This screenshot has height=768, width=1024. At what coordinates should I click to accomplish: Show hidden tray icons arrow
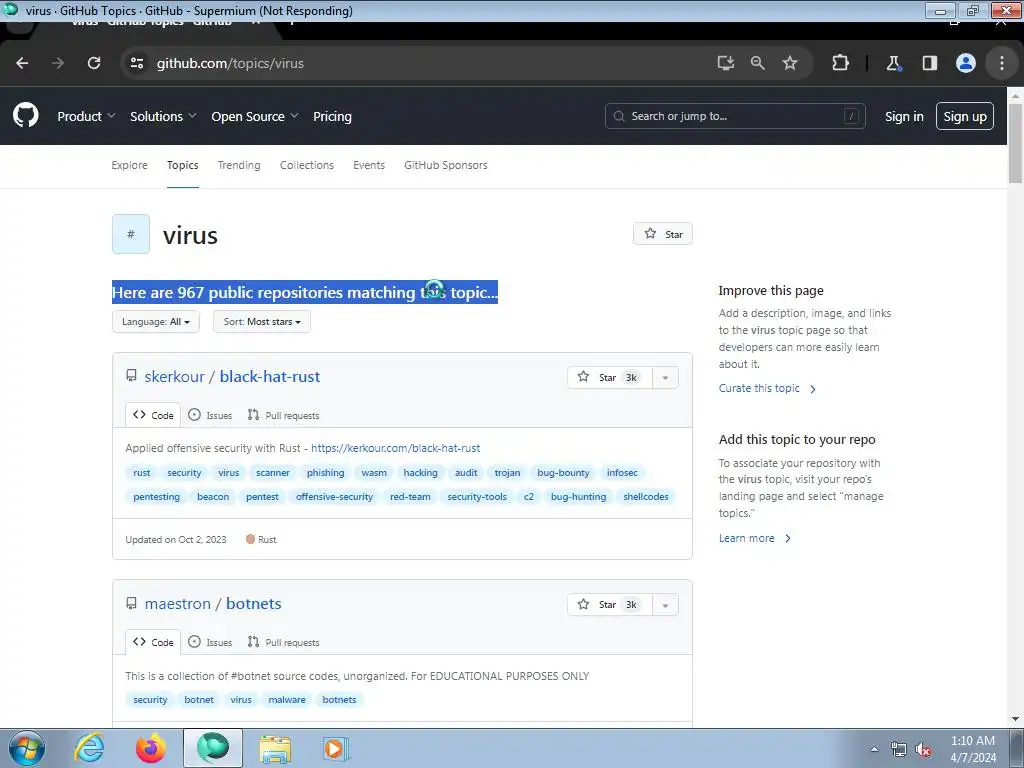[874, 750]
